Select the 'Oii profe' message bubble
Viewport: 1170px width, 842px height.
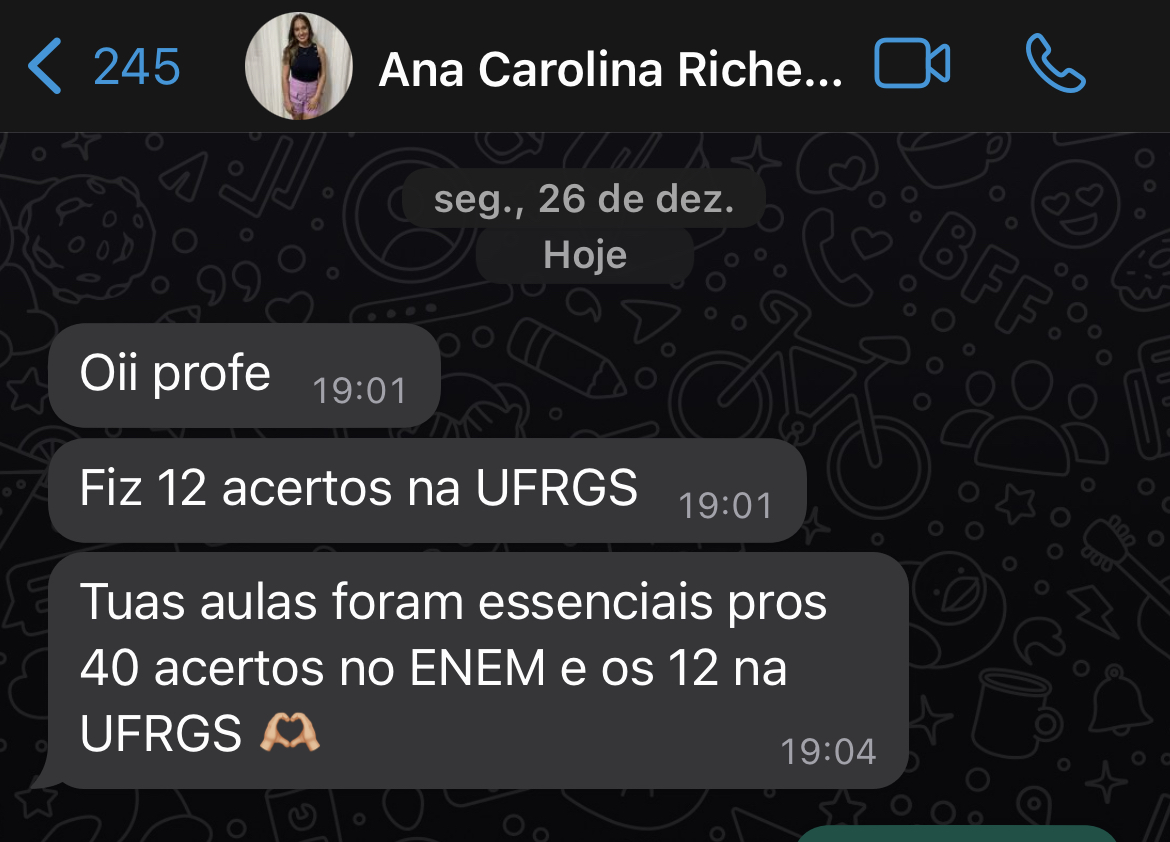245,375
